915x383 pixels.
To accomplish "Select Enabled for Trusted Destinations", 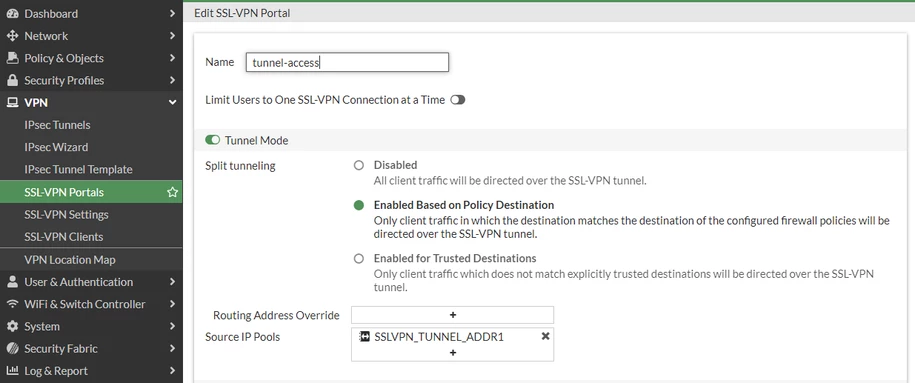I will (x=359, y=258).
